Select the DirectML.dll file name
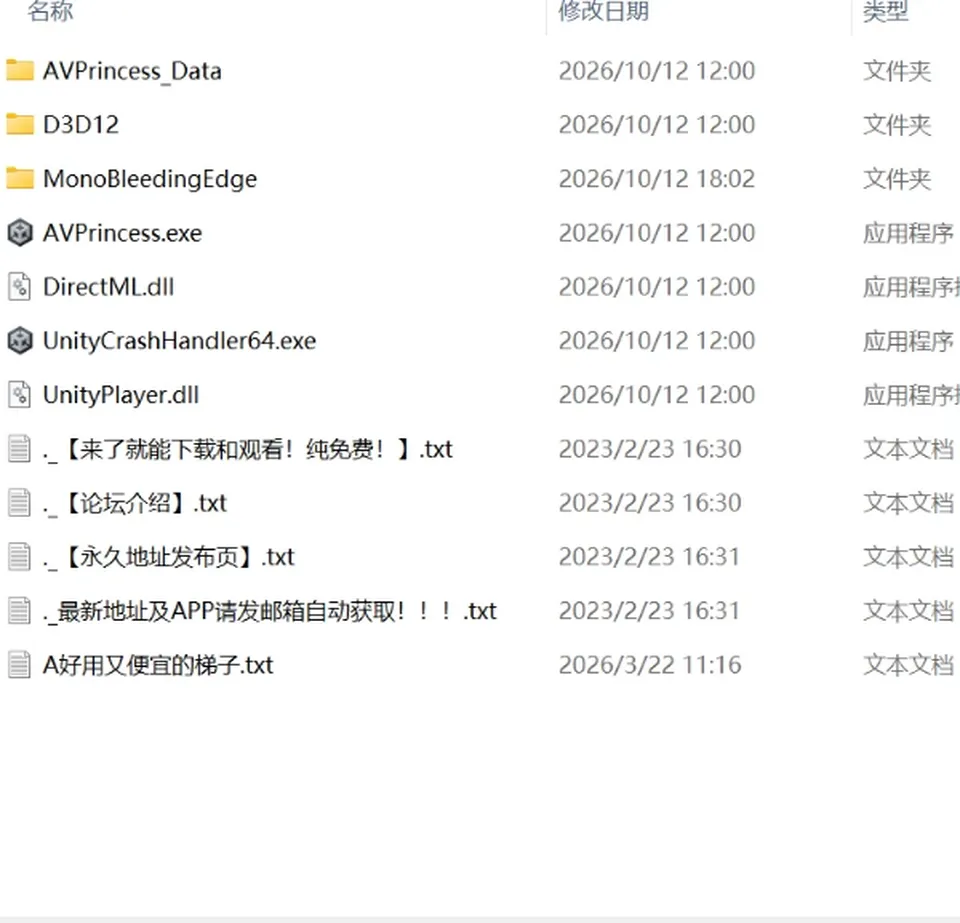The width and height of the screenshot is (960, 923). (x=108, y=287)
